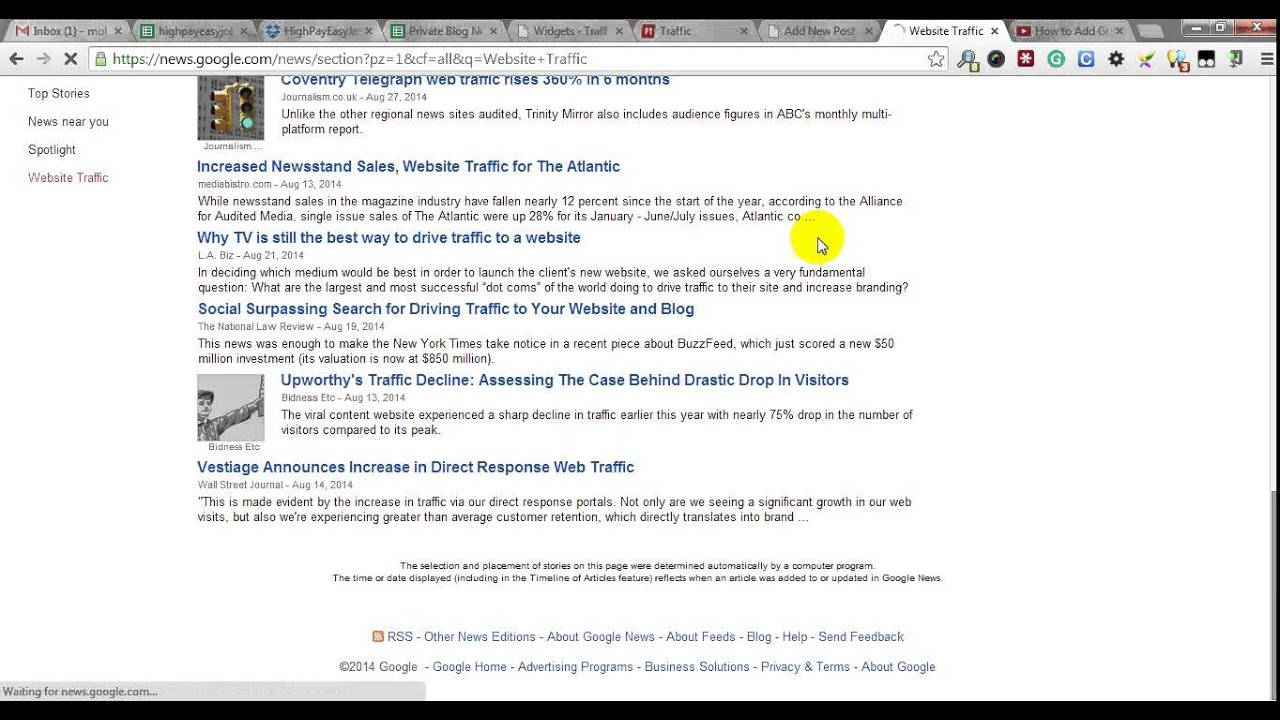Open Spotlight section in sidebar
The image size is (1280, 720).
pyautogui.click(x=52, y=150)
